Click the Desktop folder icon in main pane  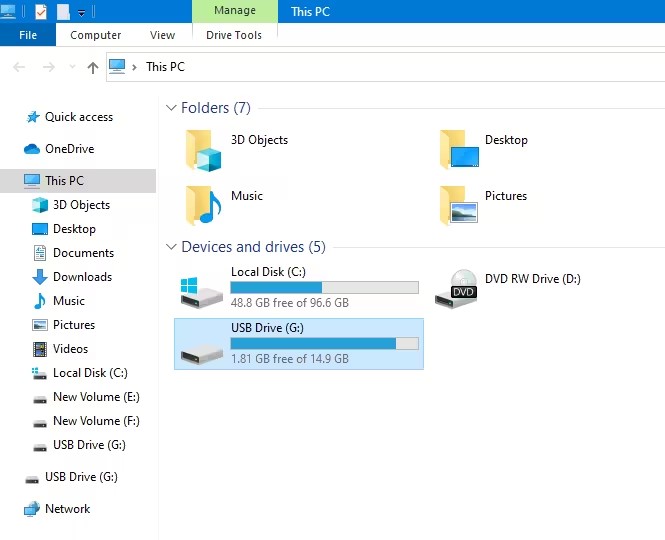point(459,149)
